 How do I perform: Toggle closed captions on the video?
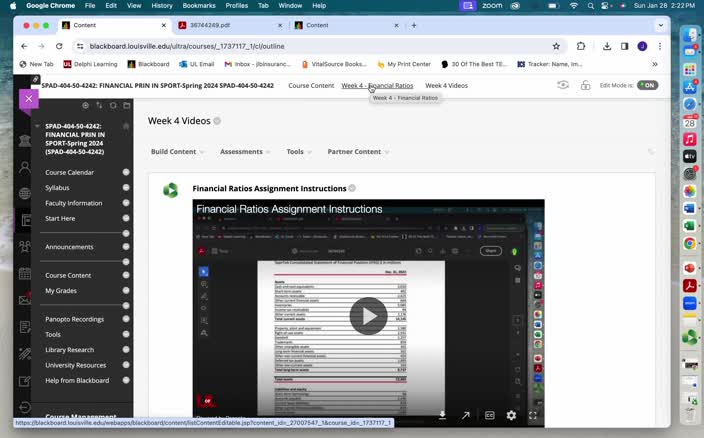[x=489, y=415]
